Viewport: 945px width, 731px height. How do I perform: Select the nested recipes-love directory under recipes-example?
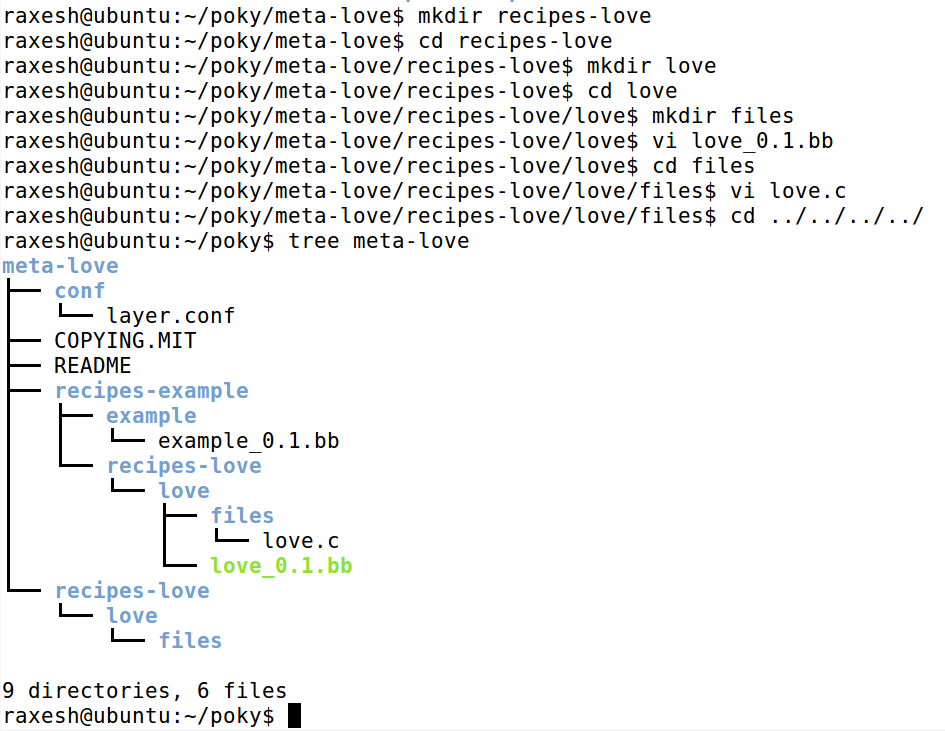pos(184,465)
